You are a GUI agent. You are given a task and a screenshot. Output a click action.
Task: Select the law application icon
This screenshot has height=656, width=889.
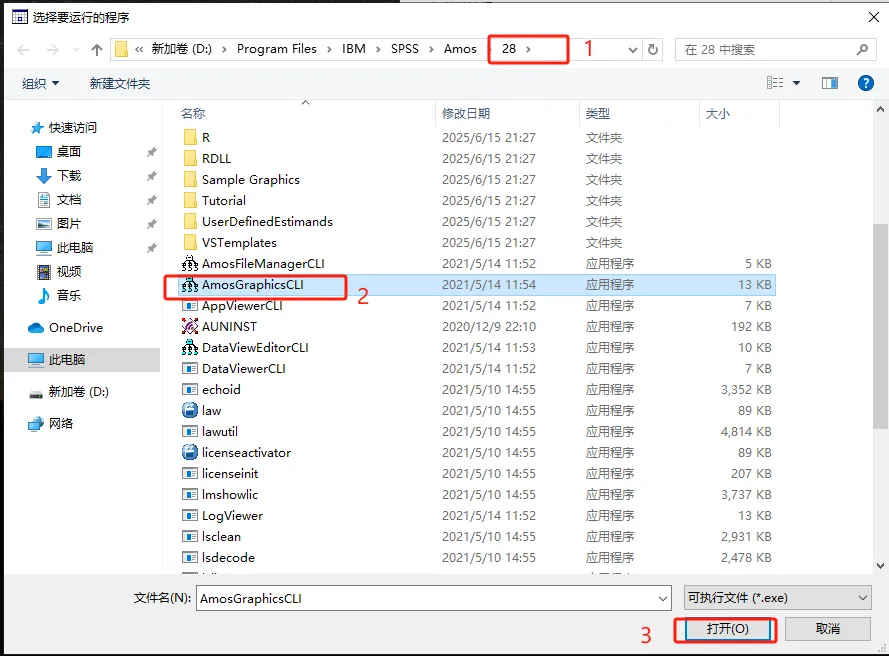pyautogui.click(x=189, y=410)
